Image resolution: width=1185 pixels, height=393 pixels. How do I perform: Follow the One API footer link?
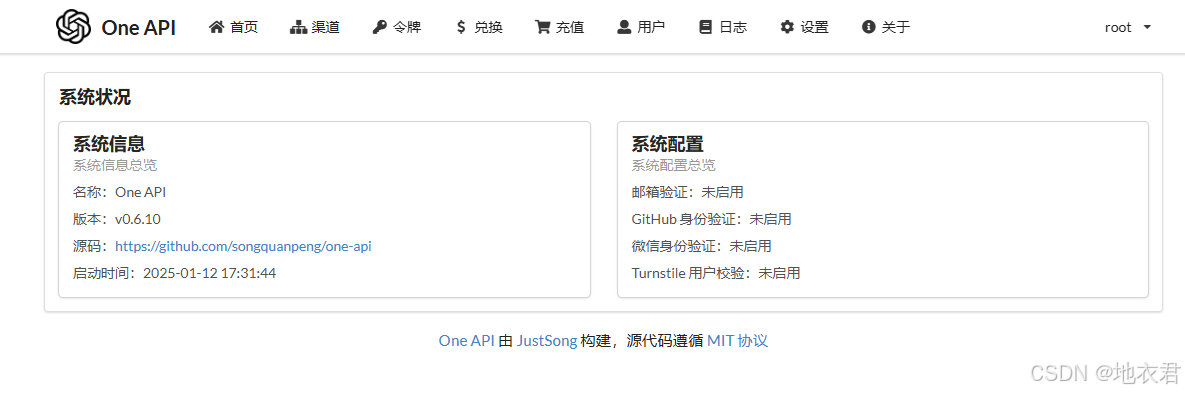click(x=466, y=341)
